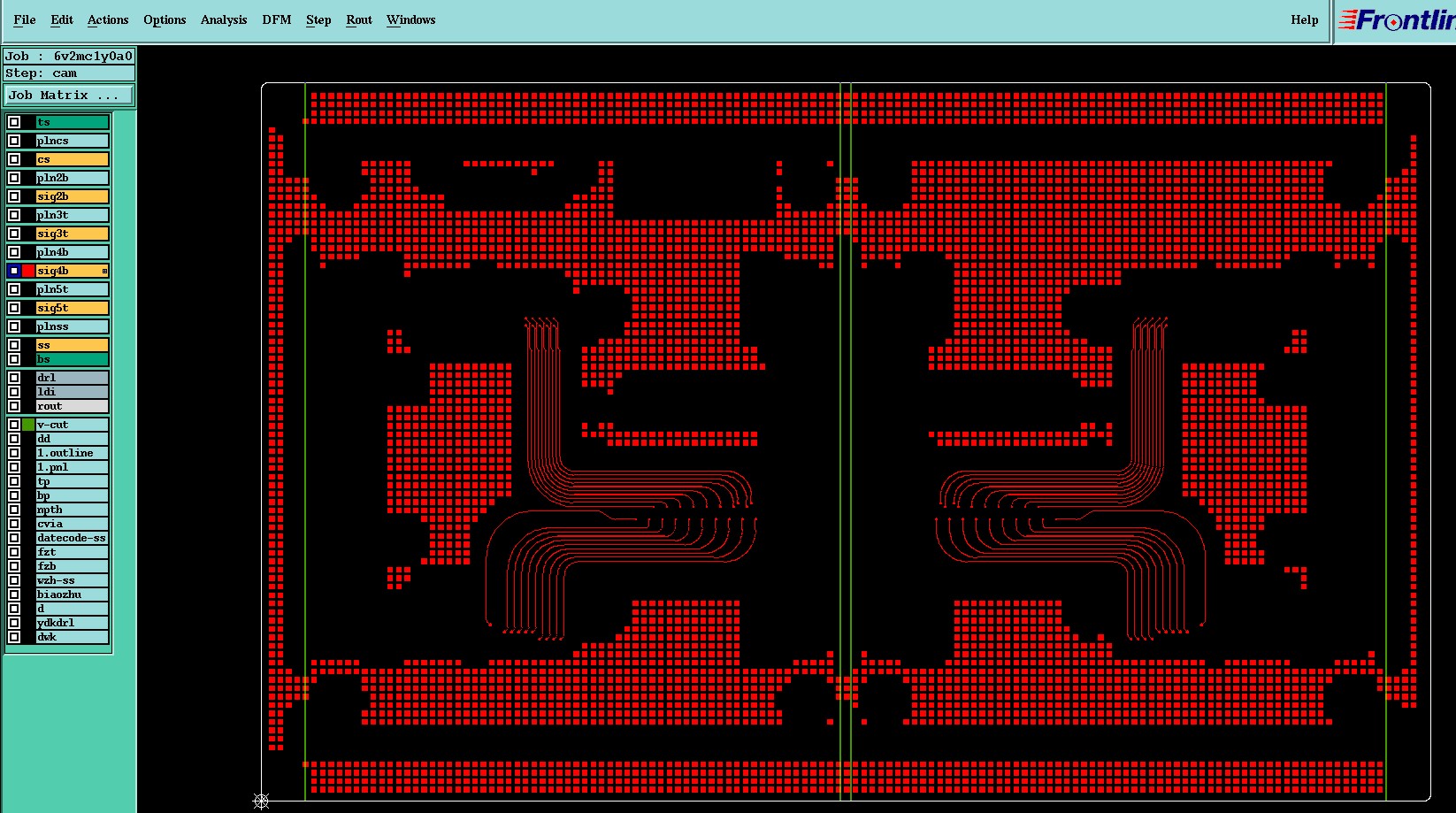Screen dimensions: 1456x813
Task: Select the pln4b layer name
Action: (73, 252)
